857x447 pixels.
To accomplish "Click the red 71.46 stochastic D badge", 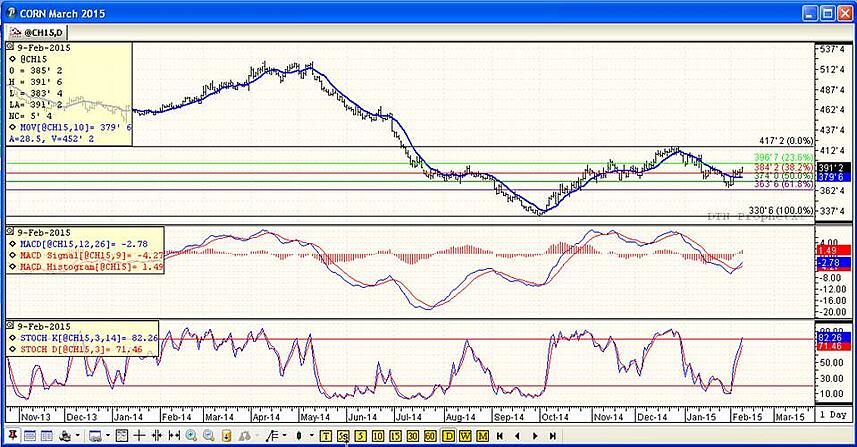I will tap(833, 346).
